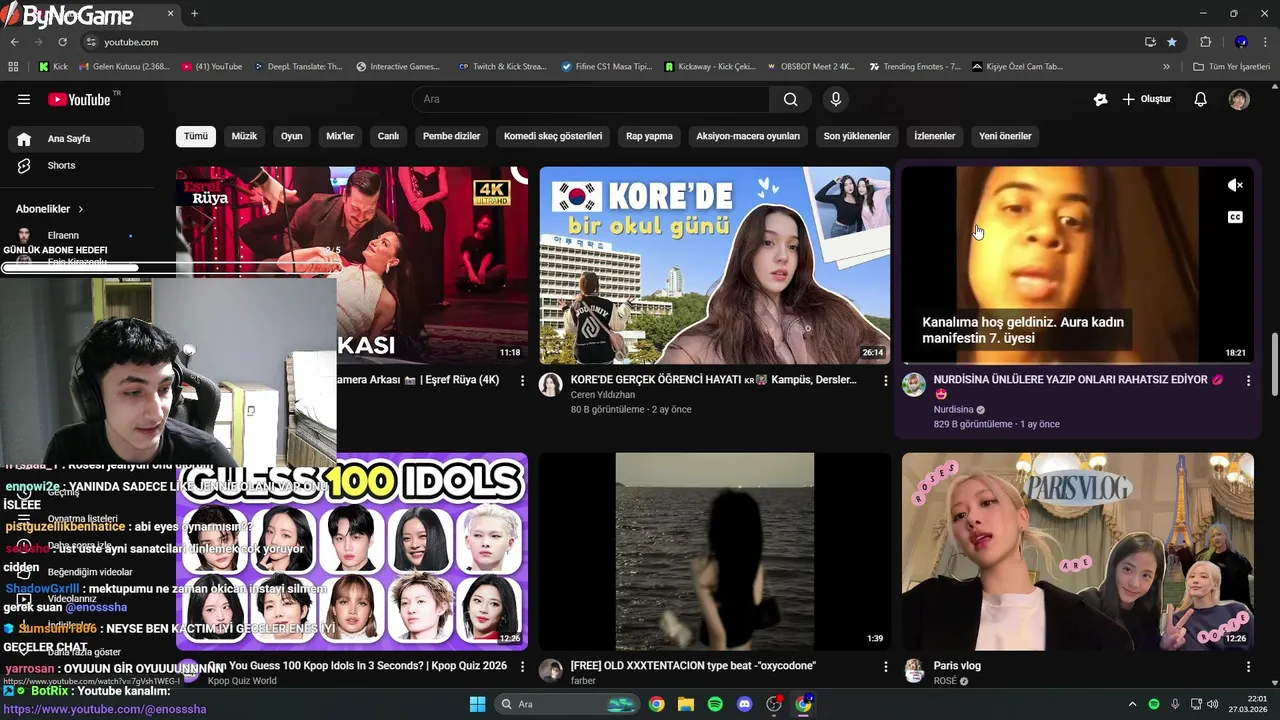The height and width of the screenshot is (720, 1280).
Task: Open the volume control in system tray
Action: (x=1214, y=704)
